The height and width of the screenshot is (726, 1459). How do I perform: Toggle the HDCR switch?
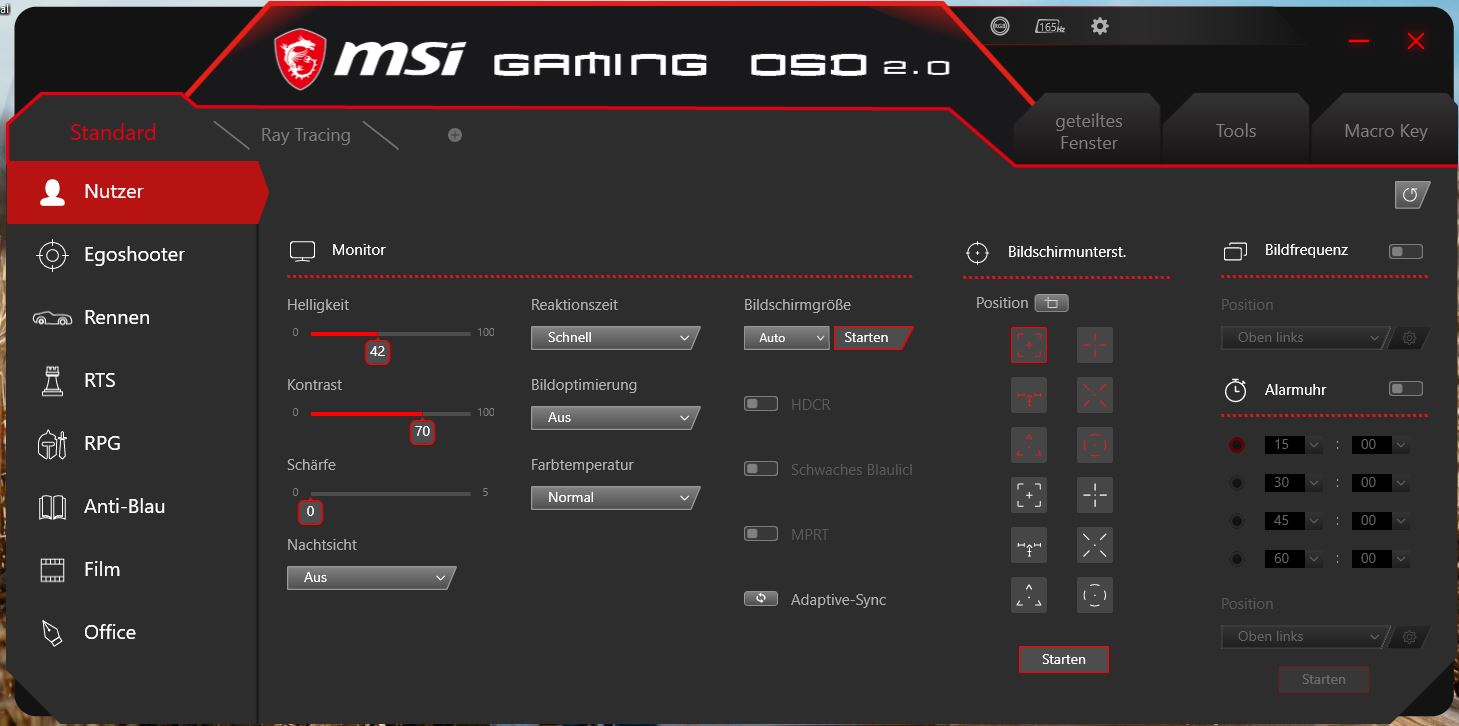point(761,404)
